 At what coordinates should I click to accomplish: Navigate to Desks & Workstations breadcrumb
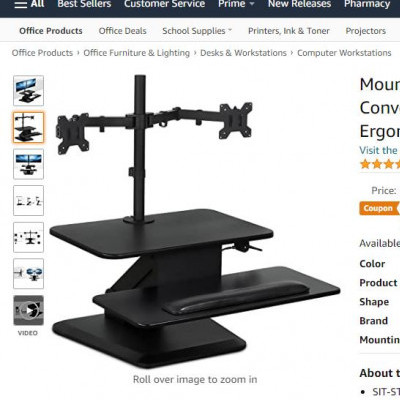coord(243,53)
